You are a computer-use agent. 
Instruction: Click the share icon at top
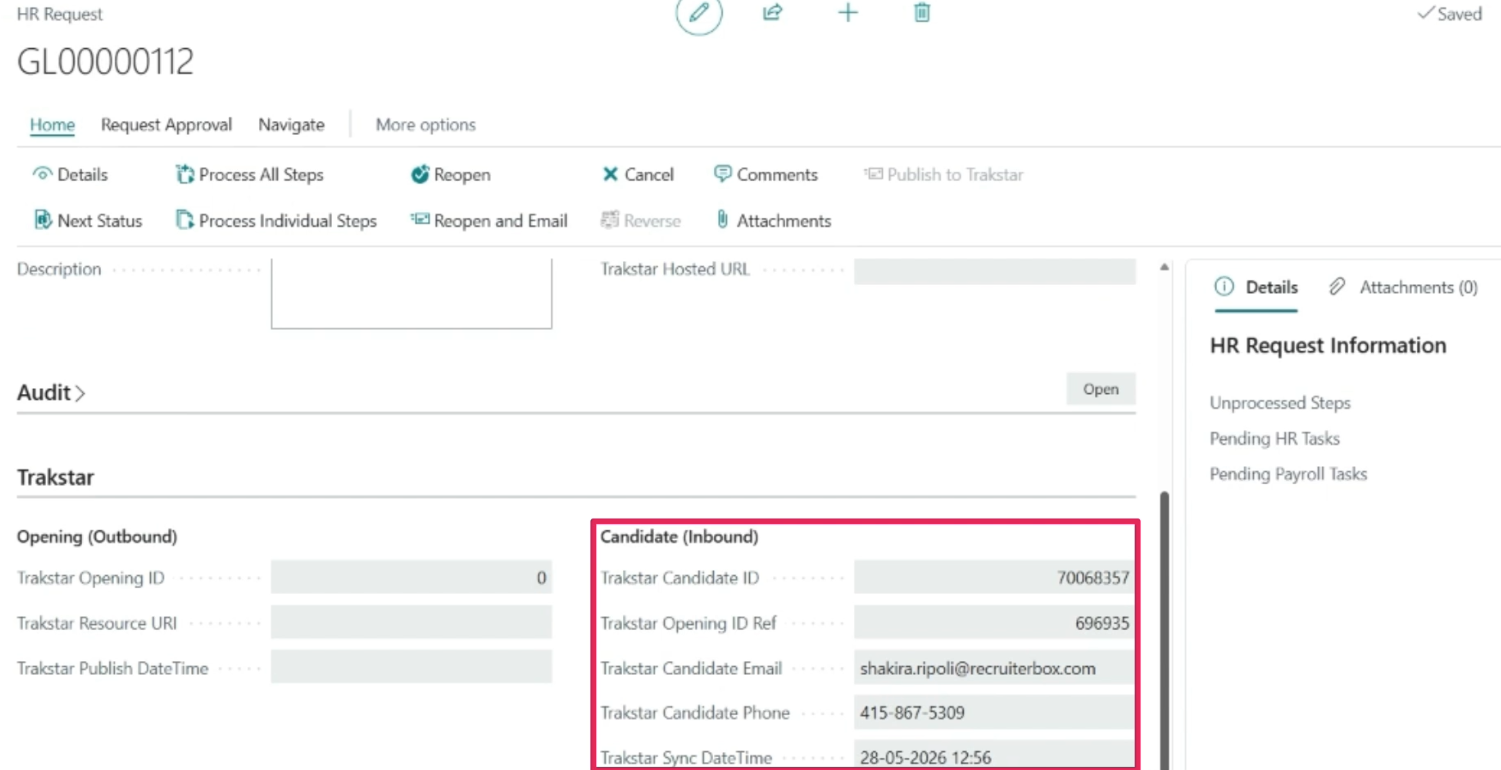tap(772, 13)
